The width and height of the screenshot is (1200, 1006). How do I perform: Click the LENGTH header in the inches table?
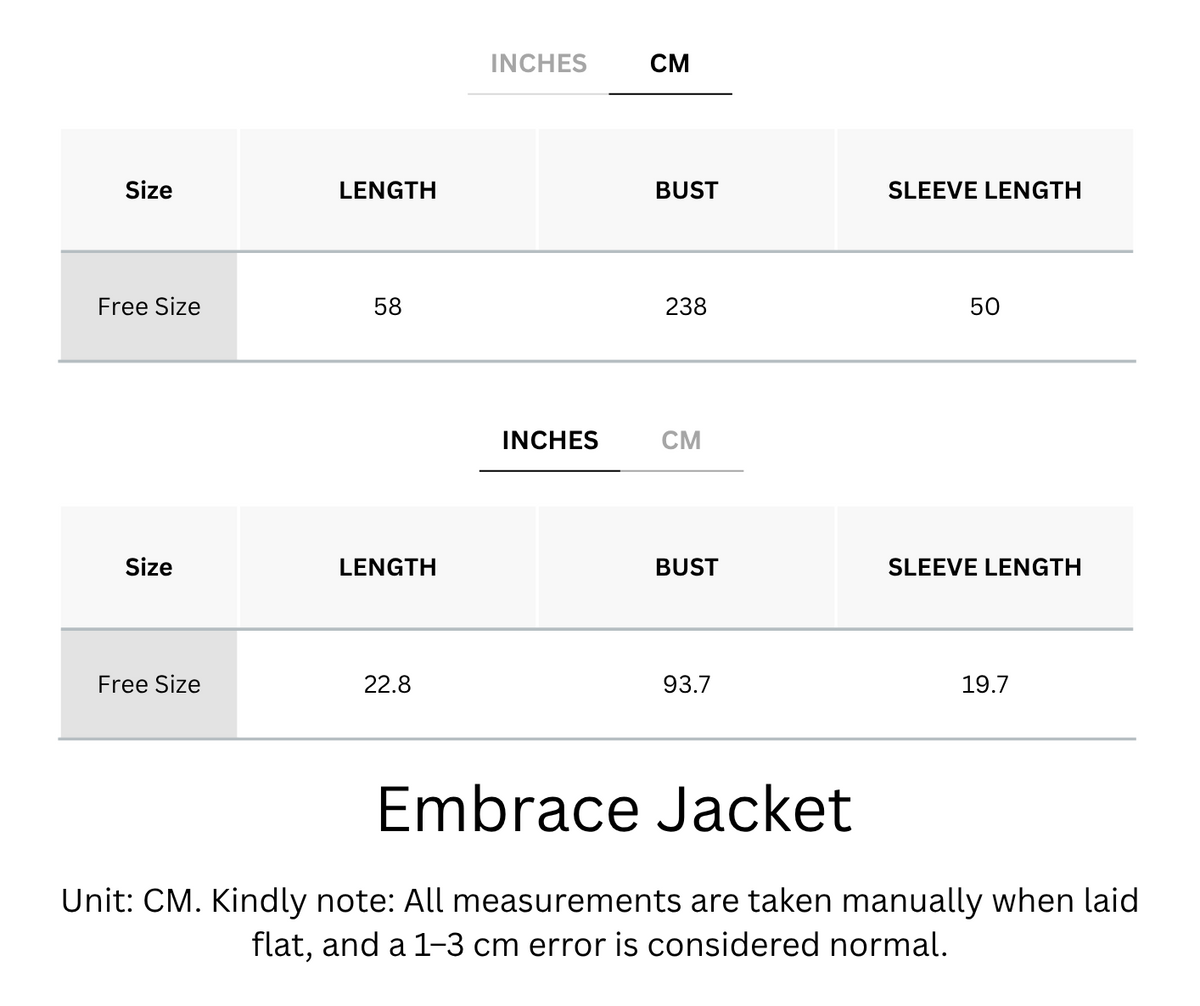point(388,567)
